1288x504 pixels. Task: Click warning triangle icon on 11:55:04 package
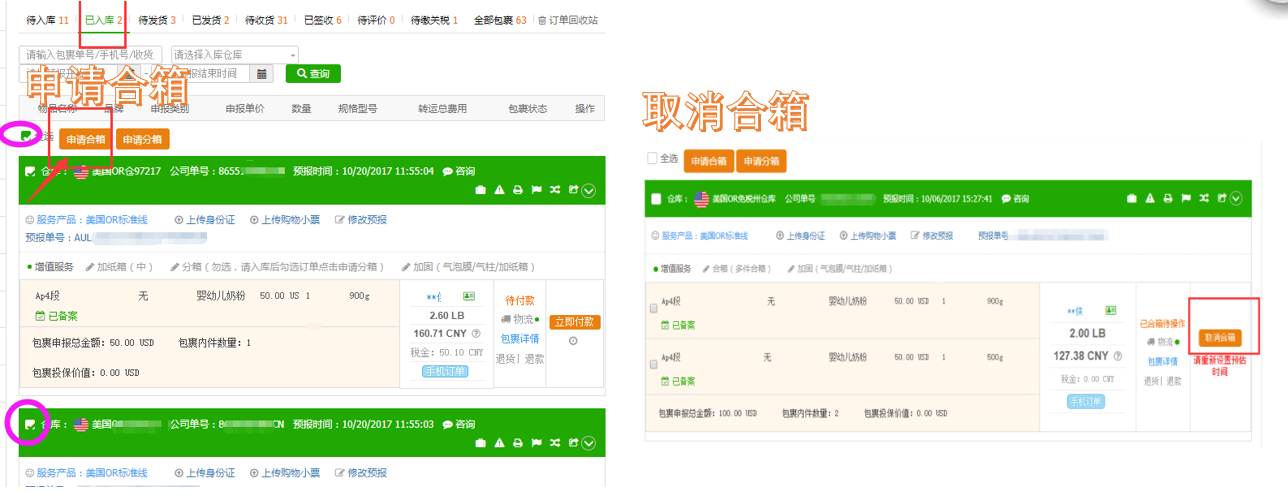pos(499,190)
